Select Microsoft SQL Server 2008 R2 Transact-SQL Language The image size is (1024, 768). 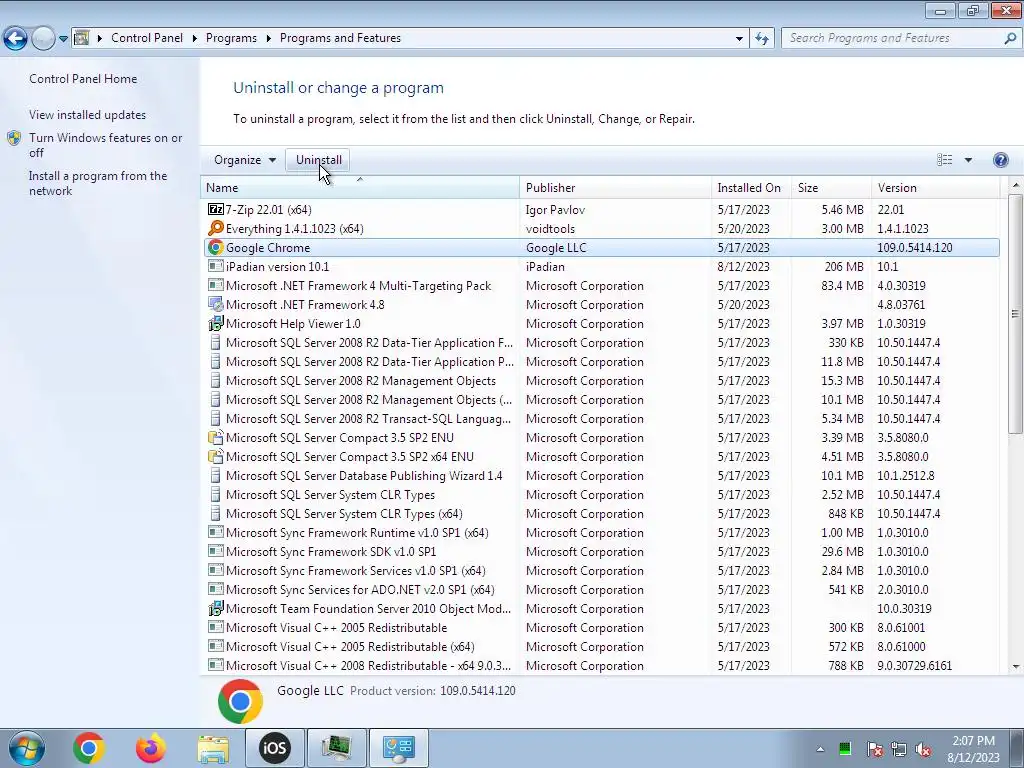368,419
